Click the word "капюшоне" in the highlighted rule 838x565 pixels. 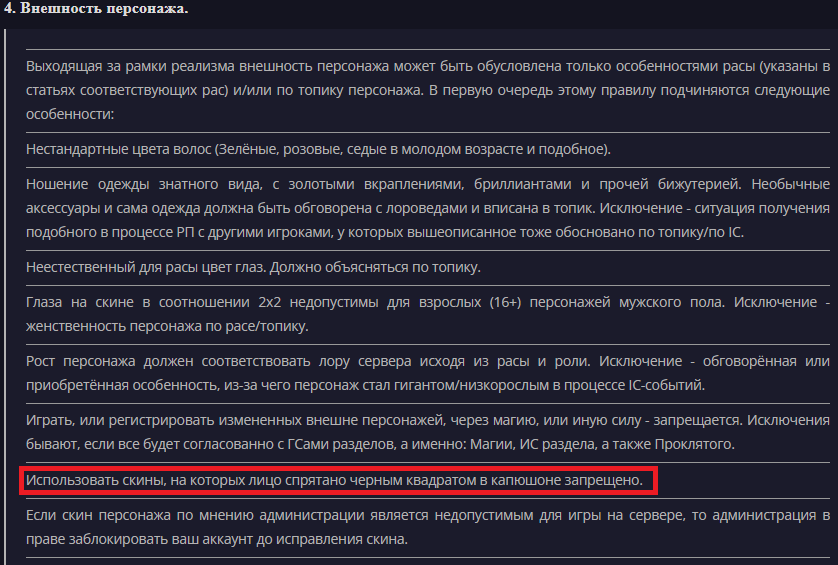pyautogui.click(x=532, y=481)
